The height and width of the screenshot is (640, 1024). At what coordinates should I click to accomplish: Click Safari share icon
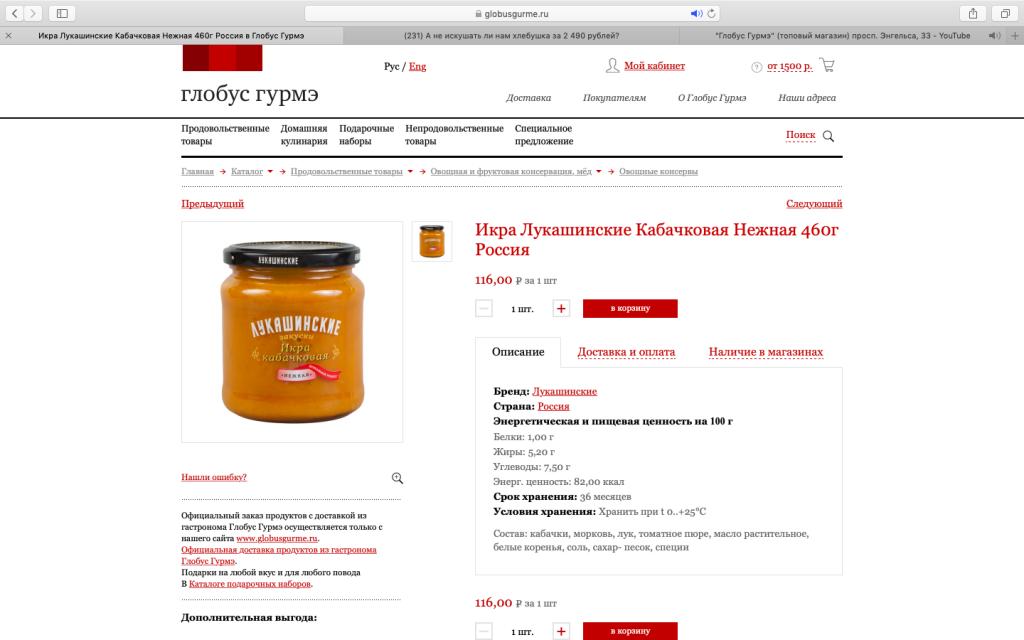click(972, 13)
